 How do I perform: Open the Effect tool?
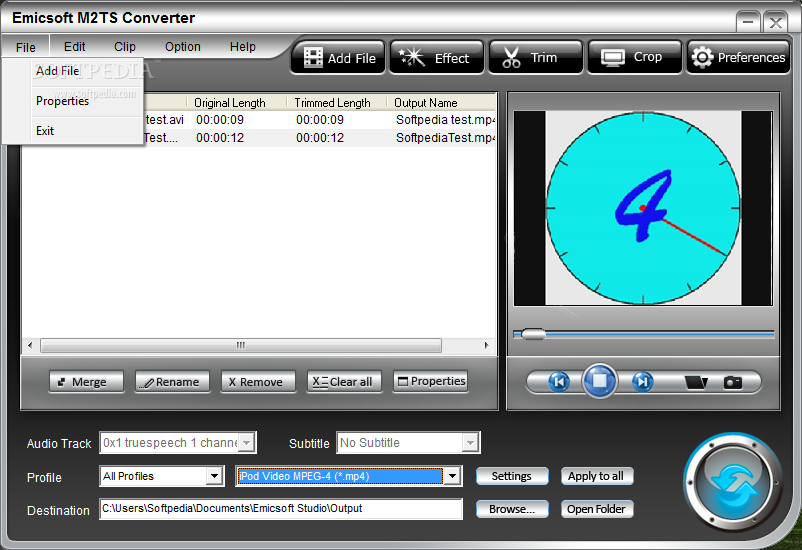click(x=437, y=57)
